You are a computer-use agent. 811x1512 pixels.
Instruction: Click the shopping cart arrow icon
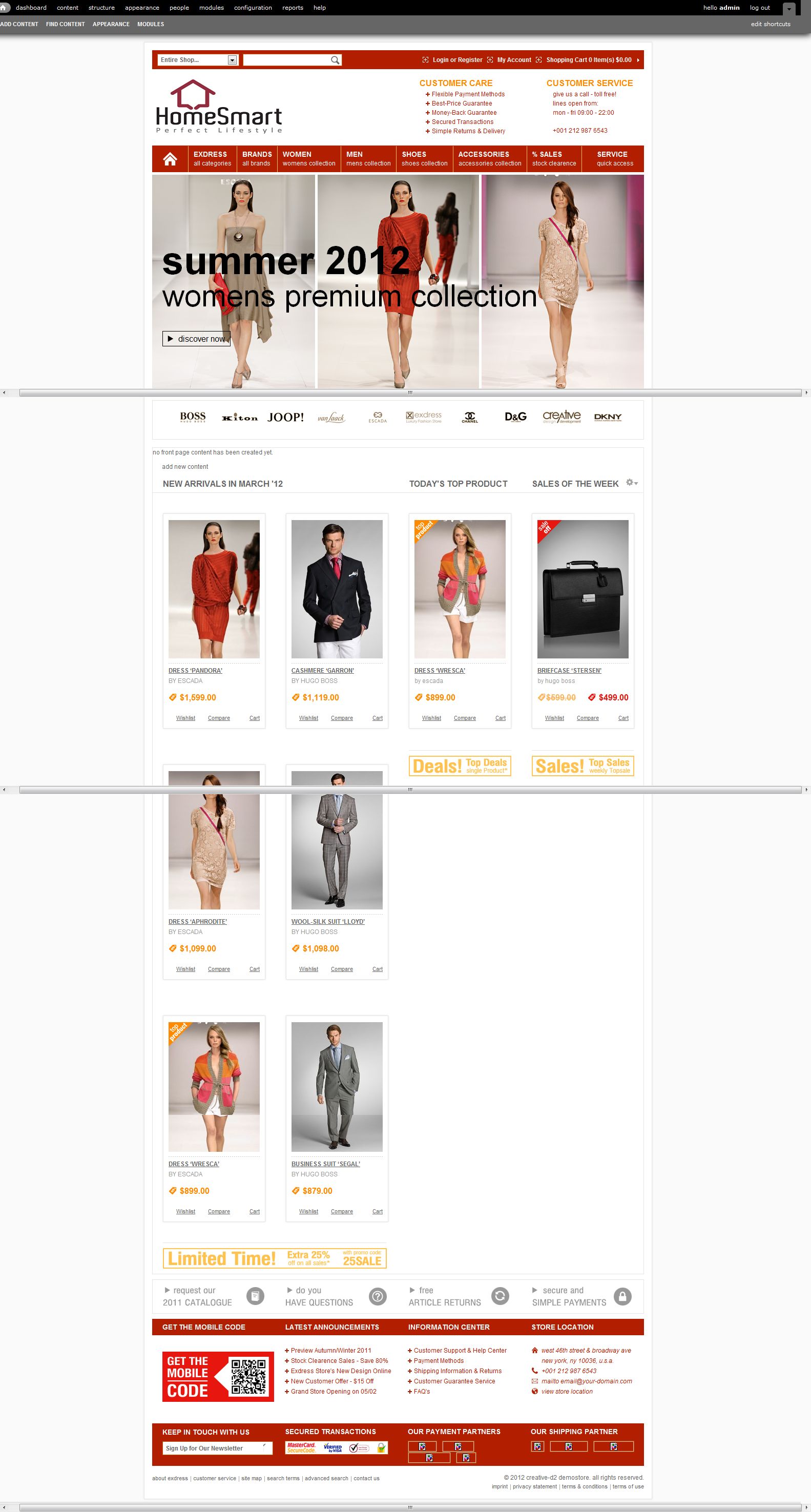pyautogui.click(x=638, y=60)
